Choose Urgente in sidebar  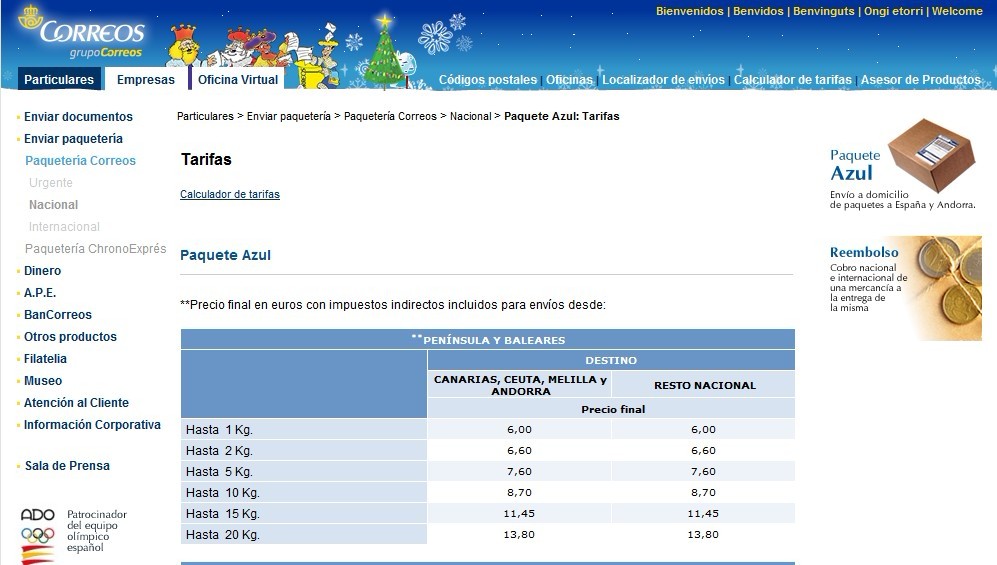tap(51, 183)
